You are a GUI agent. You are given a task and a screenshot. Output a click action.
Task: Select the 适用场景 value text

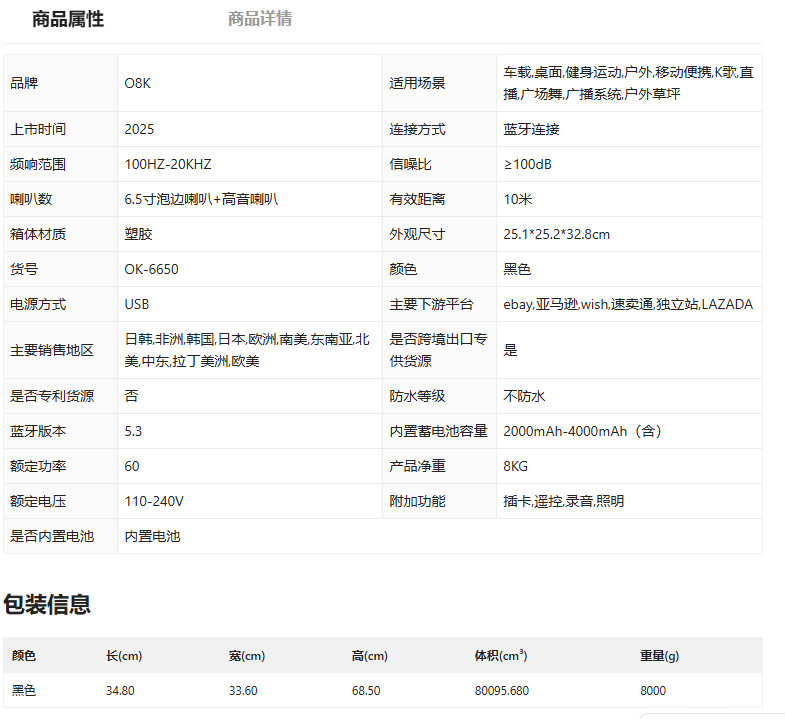click(628, 83)
